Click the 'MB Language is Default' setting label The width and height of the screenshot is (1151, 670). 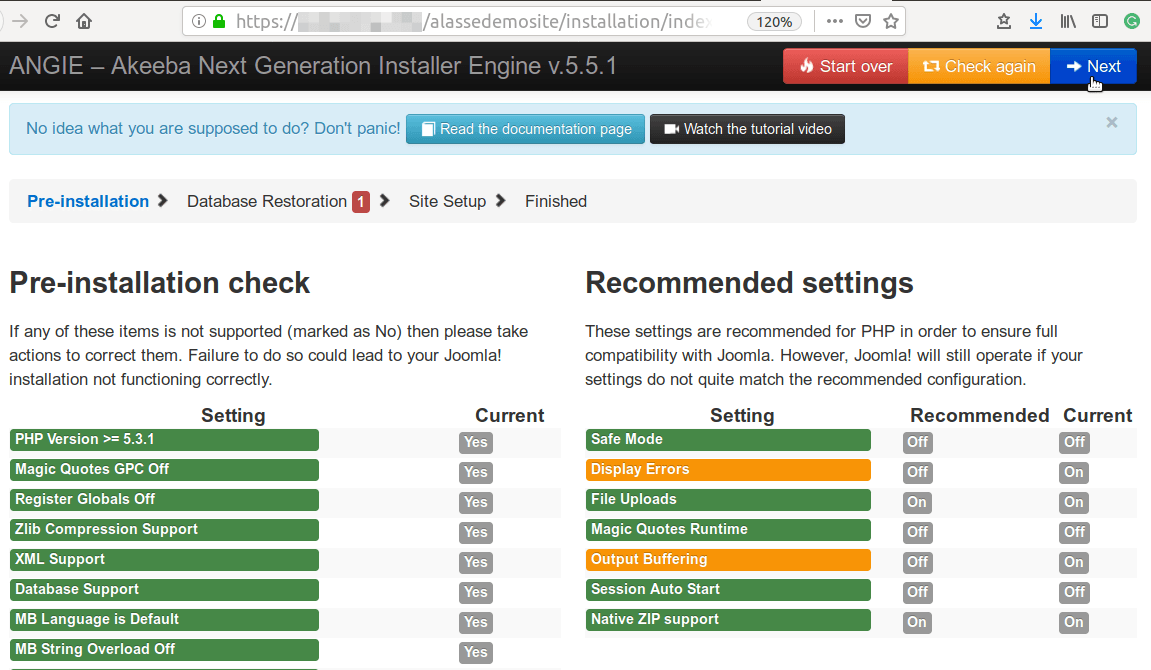coord(164,620)
